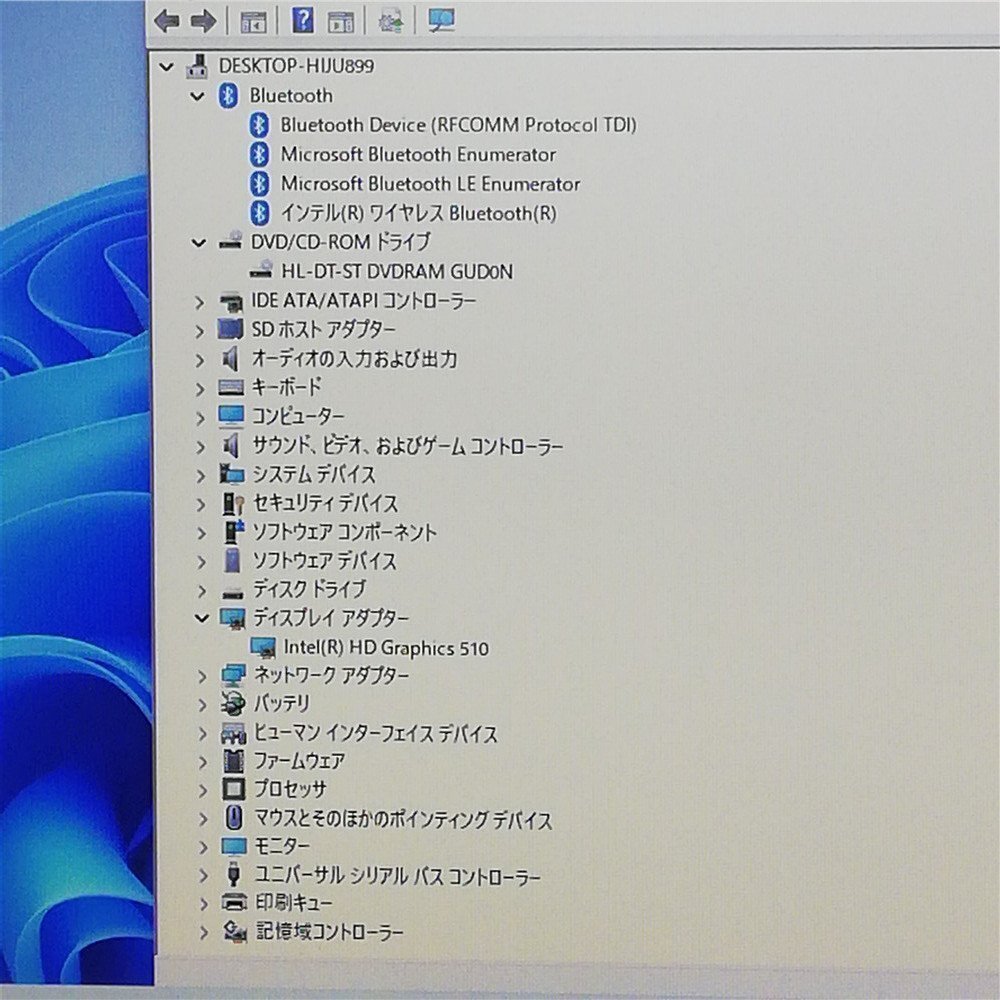
Task: Expand the ユニバーサル シリアル バス コントローラー category
Action: (x=203, y=876)
